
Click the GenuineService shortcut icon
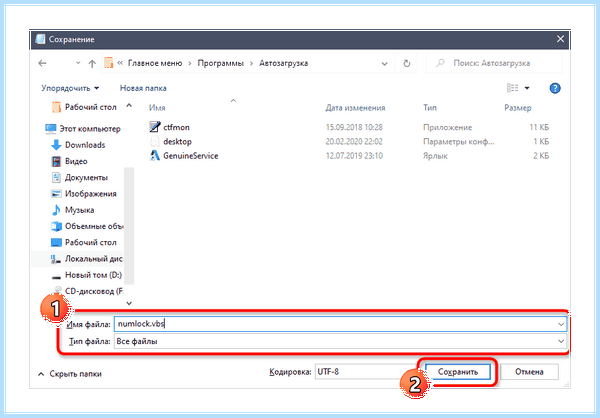pos(155,155)
